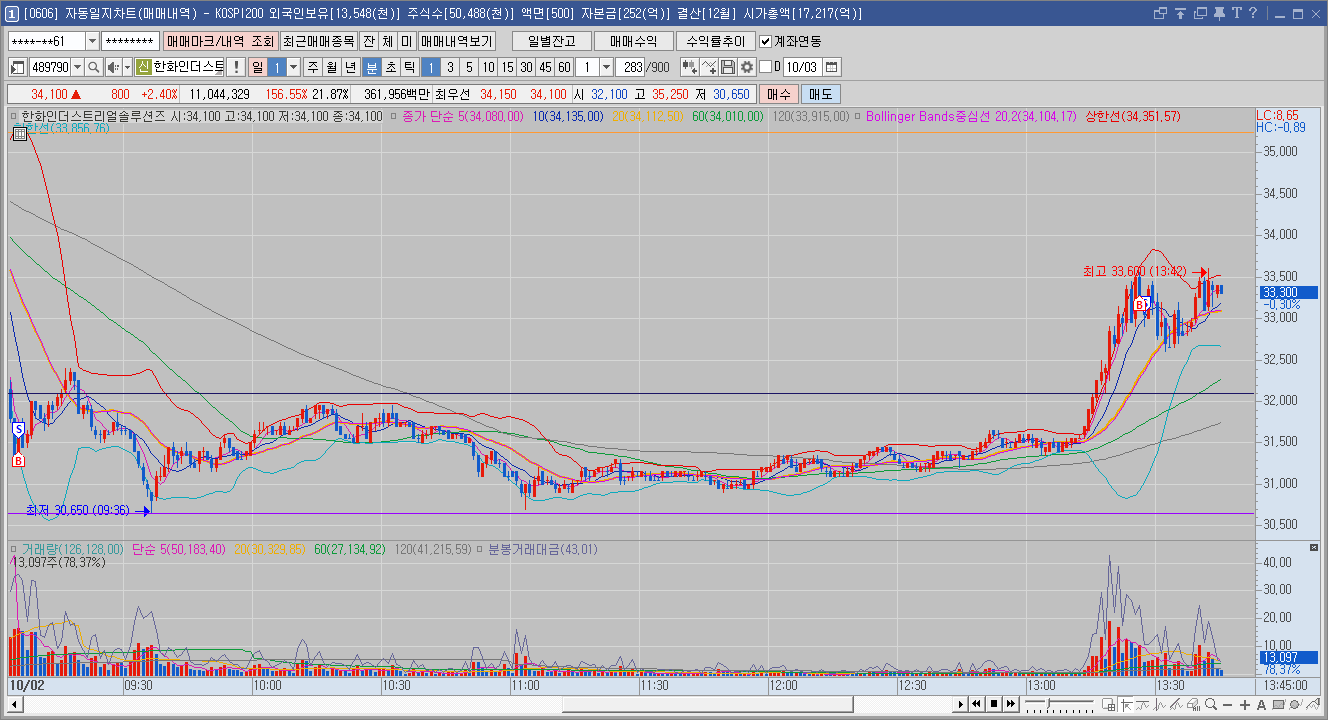Click the speaker sound icon
The height and width of the screenshot is (720, 1328).
tap(112, 67)
